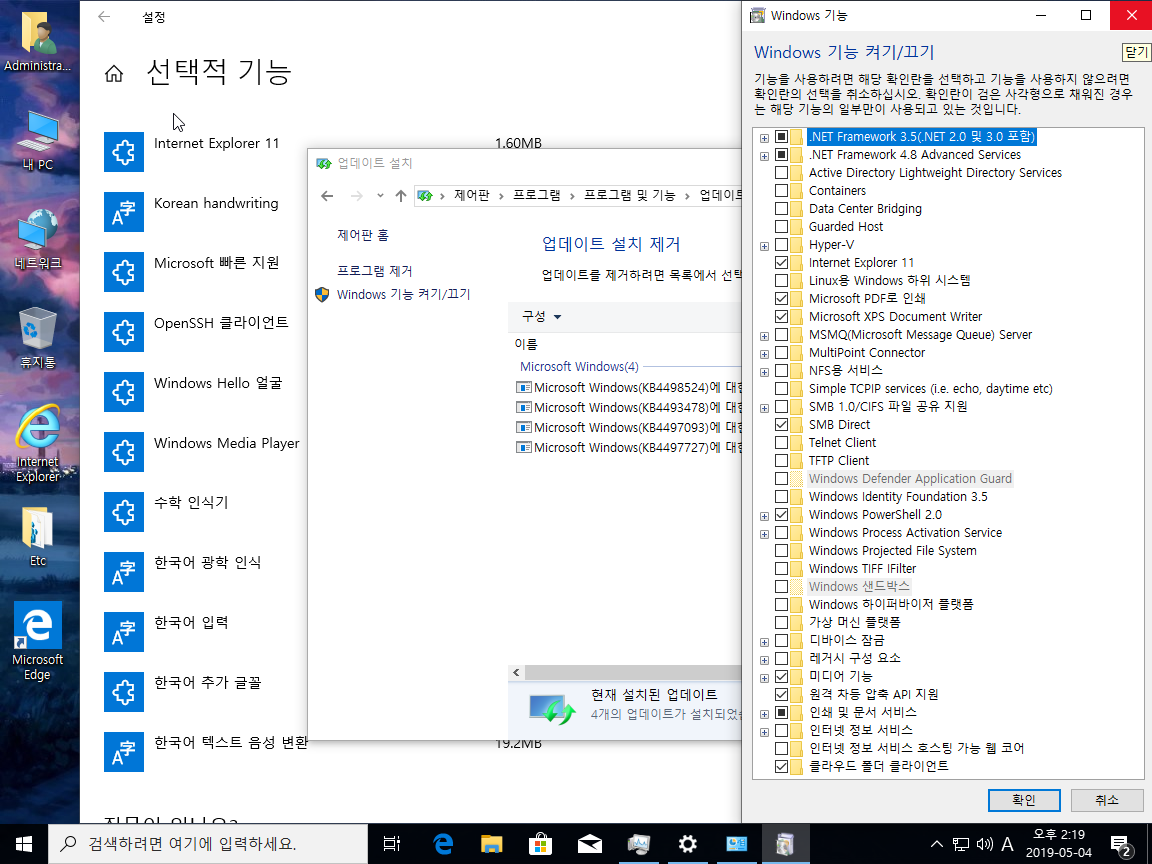Click the Windows 기능 켜기/끄기 link
This screenshot has height=864, width=1152.
pos(403,294)
